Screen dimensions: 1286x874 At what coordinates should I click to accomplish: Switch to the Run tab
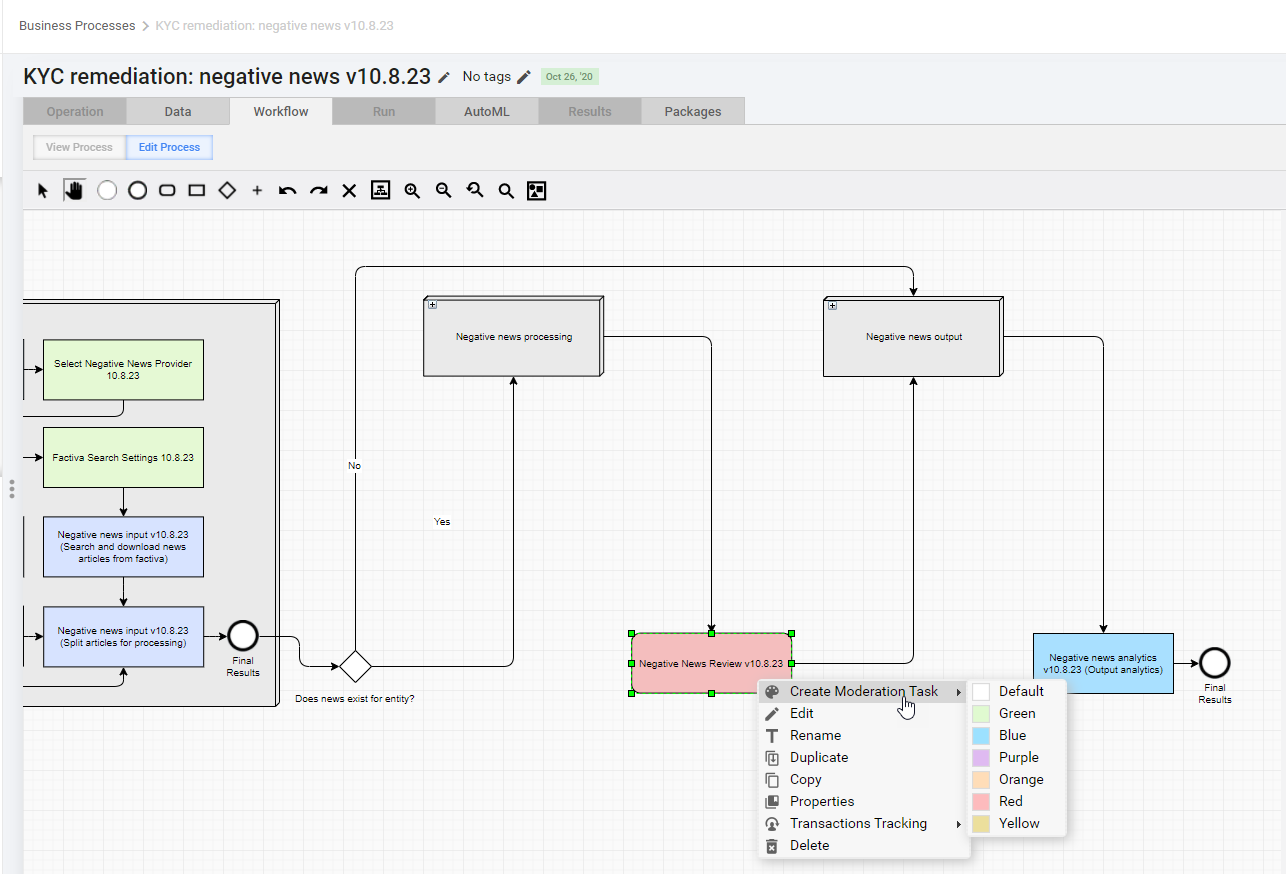pos(384,111)
